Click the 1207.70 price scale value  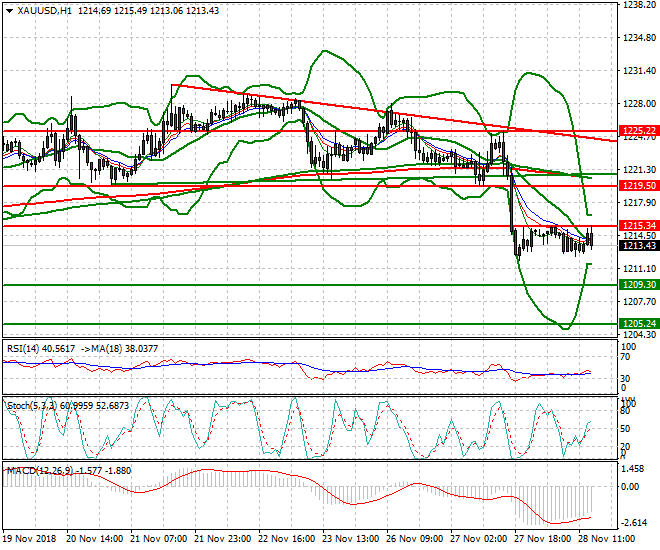[639, 302]
